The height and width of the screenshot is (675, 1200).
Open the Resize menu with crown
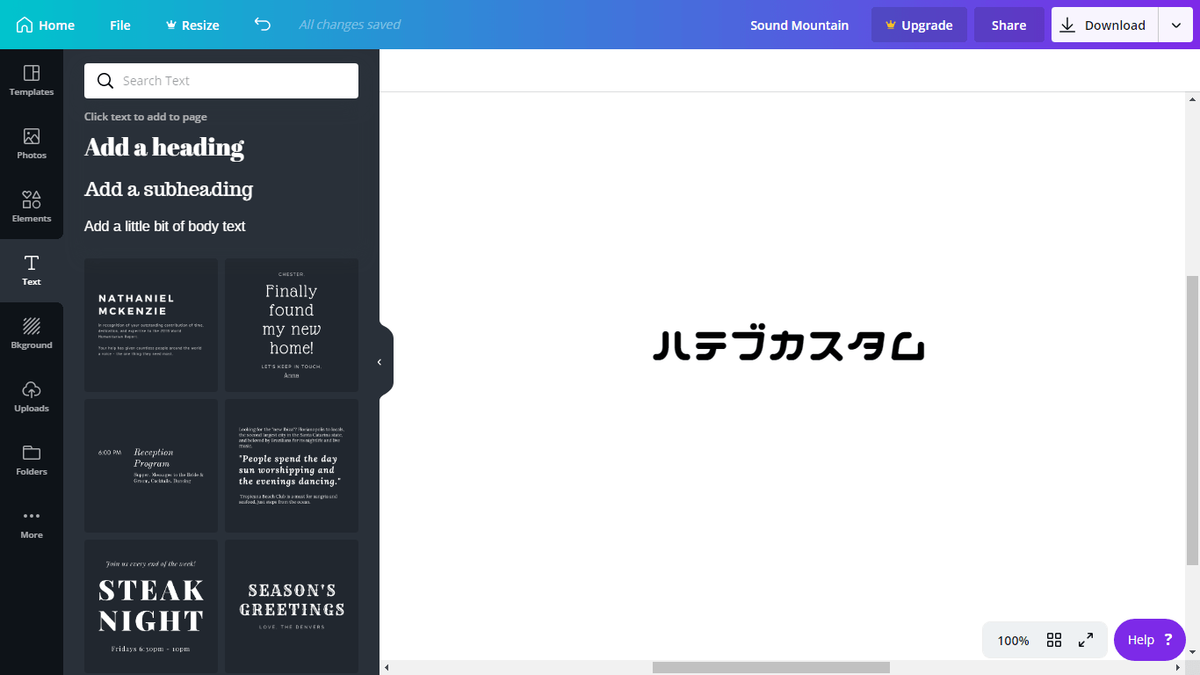pyautogui.click(x=192, y=25)
